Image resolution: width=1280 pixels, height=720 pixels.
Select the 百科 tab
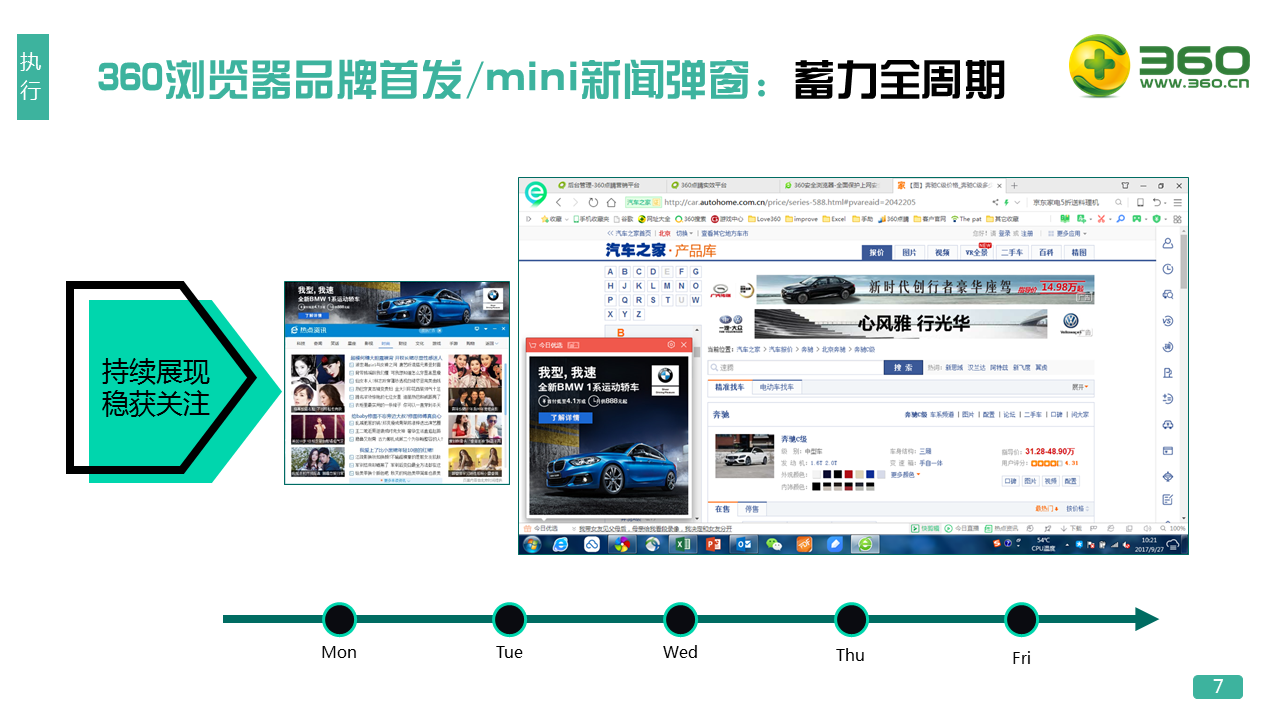pos(1046,252)
